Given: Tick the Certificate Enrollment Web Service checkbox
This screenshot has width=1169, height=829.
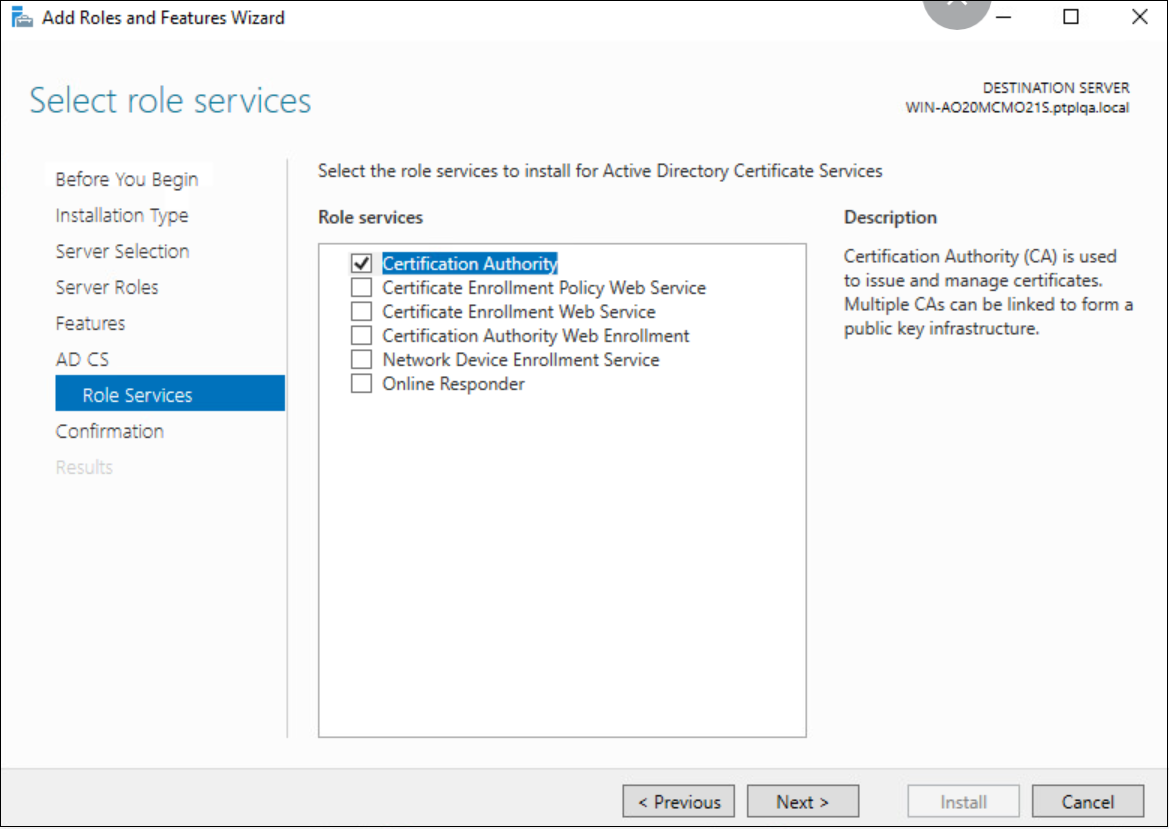Looking at the screenshot, I should coord(362,311).
